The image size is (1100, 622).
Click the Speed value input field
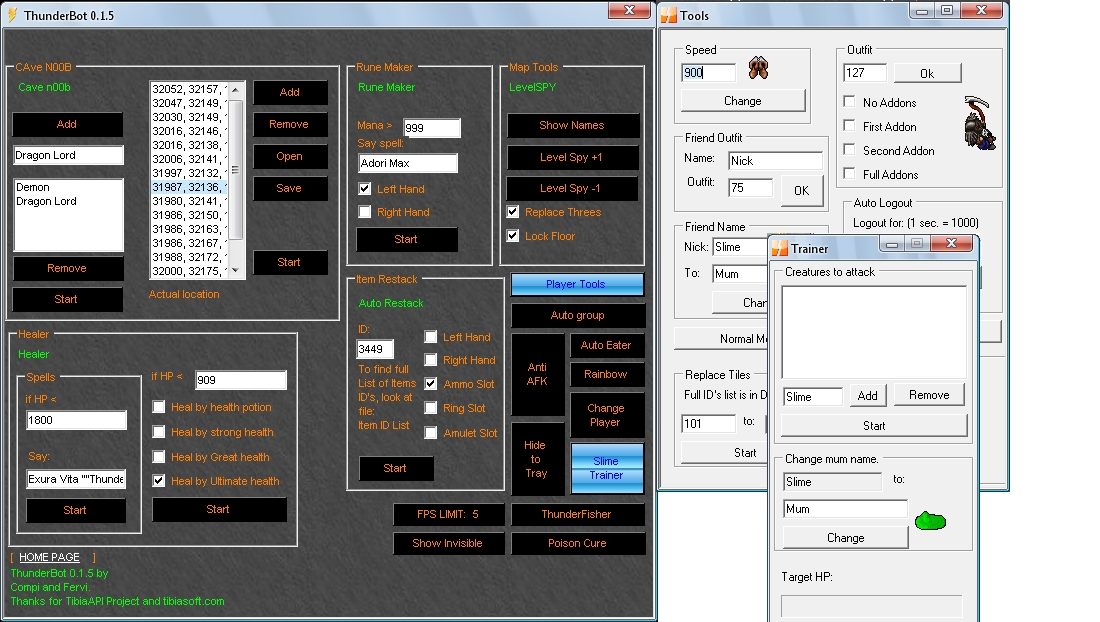tap(708, 72)
